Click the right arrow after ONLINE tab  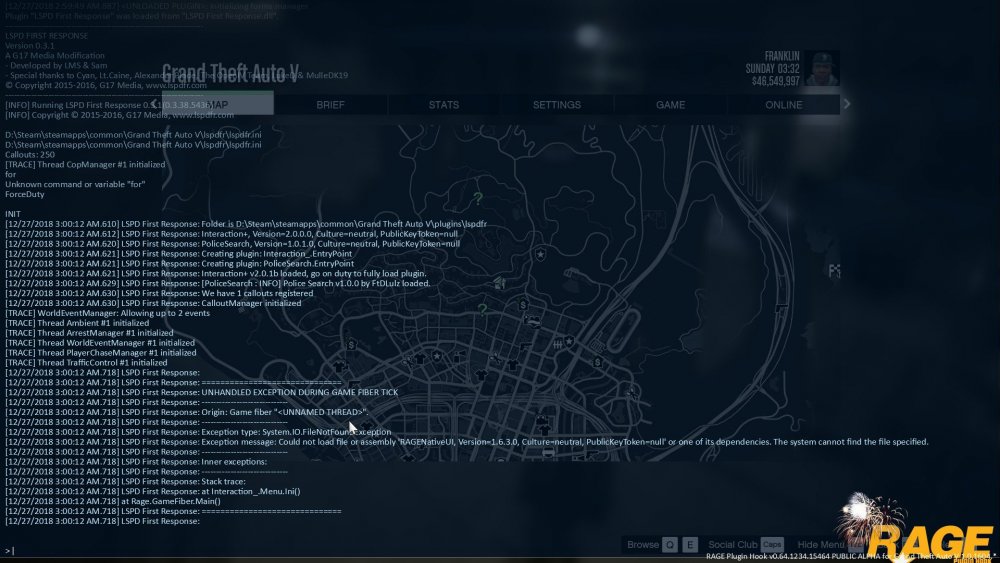click(x=846, y=104)
